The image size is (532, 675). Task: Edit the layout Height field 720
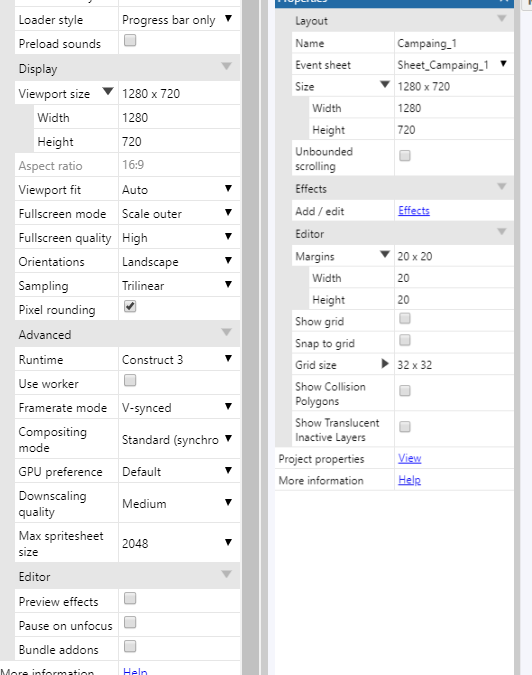point(454,130)
